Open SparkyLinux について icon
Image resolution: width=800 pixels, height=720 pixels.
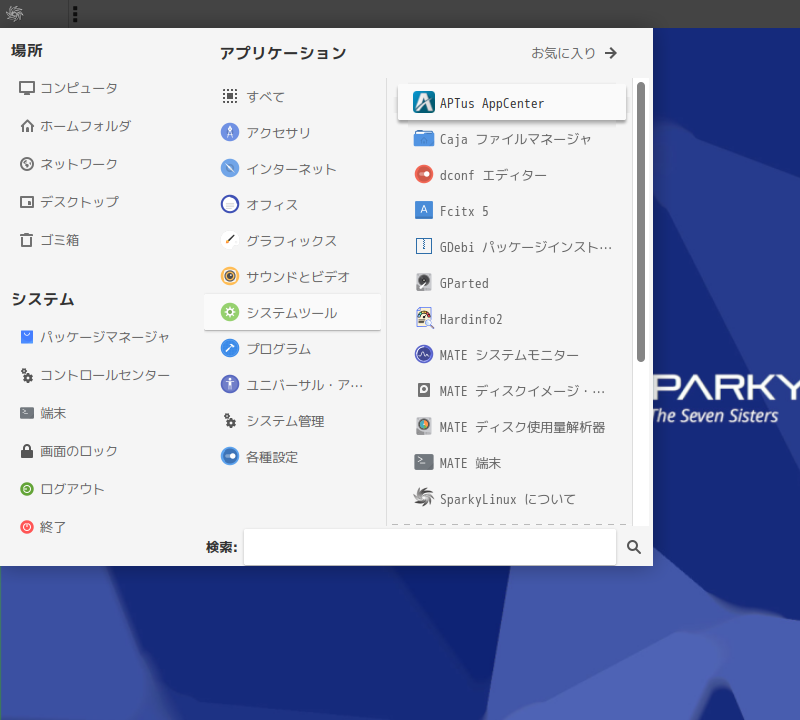point(423,499)
